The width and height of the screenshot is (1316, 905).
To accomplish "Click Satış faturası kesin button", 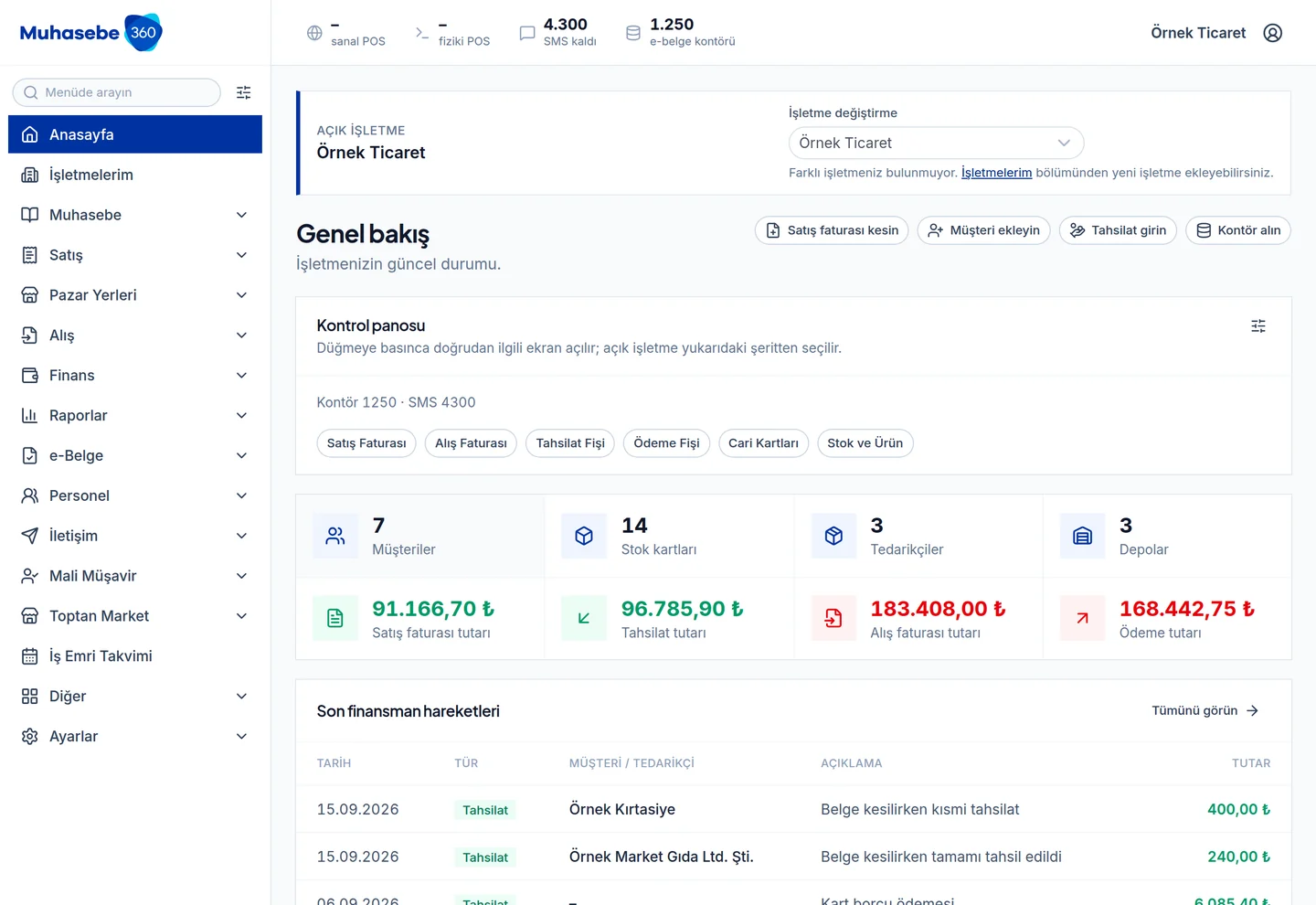I will click(832, 230).
